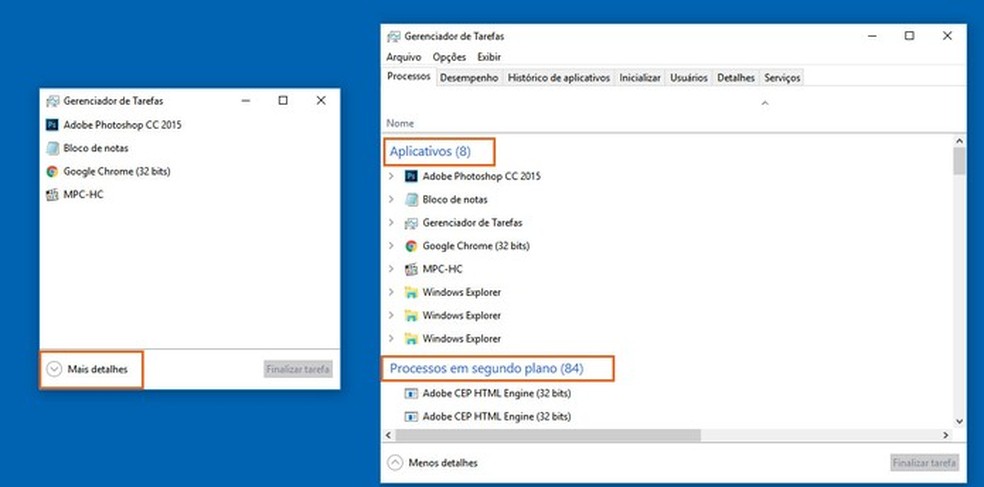Open the Opções menu

[x=449, y=57]
